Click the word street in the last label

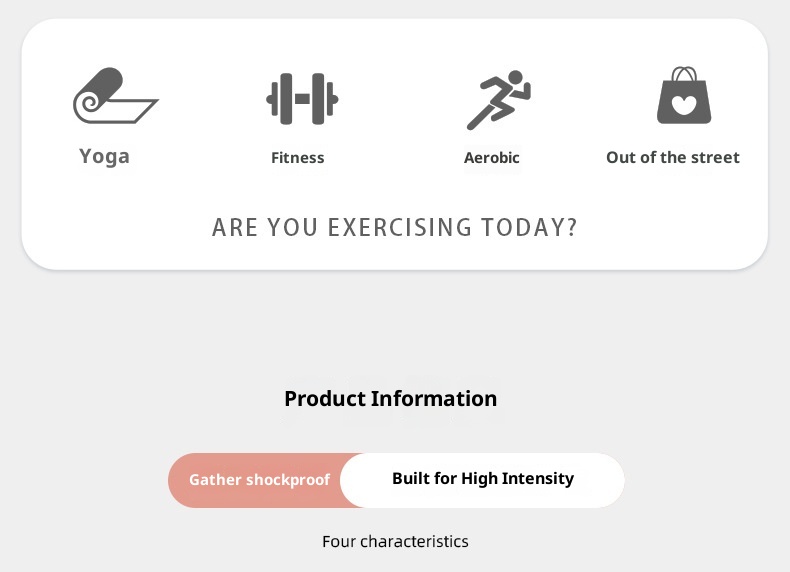point(716,157)
